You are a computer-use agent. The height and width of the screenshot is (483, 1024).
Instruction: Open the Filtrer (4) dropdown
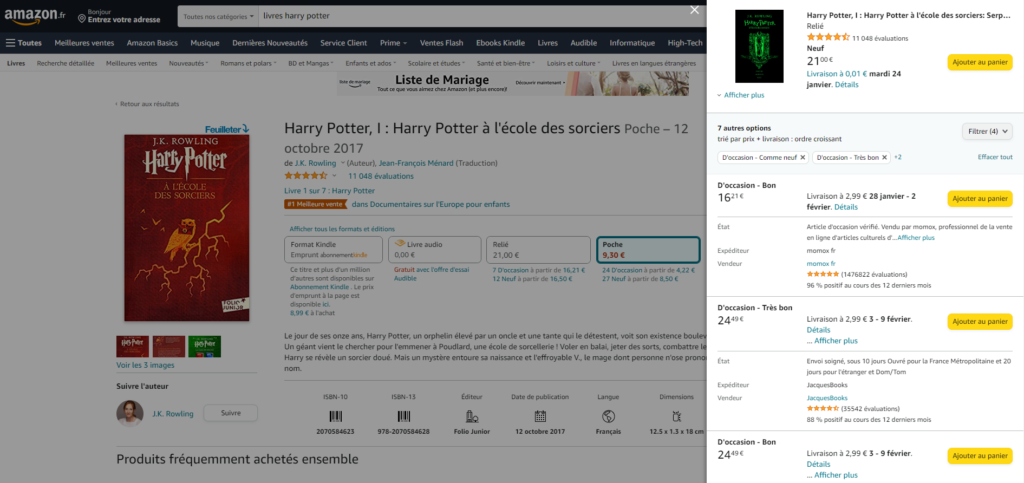987,131
